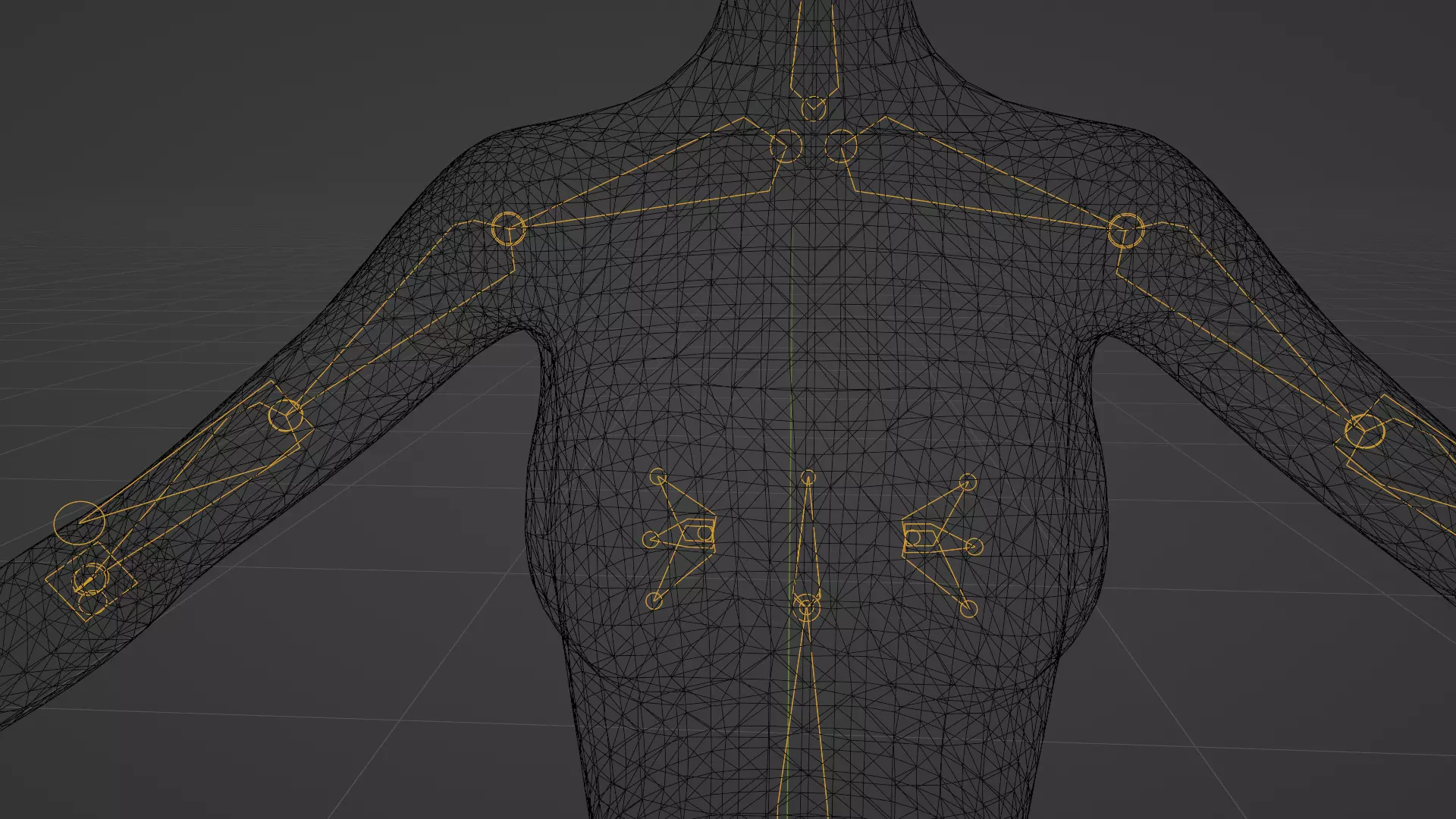Click the left shoulder joint circle
The width and height of the screenshot is (1456, 819).
coord(508,229)
